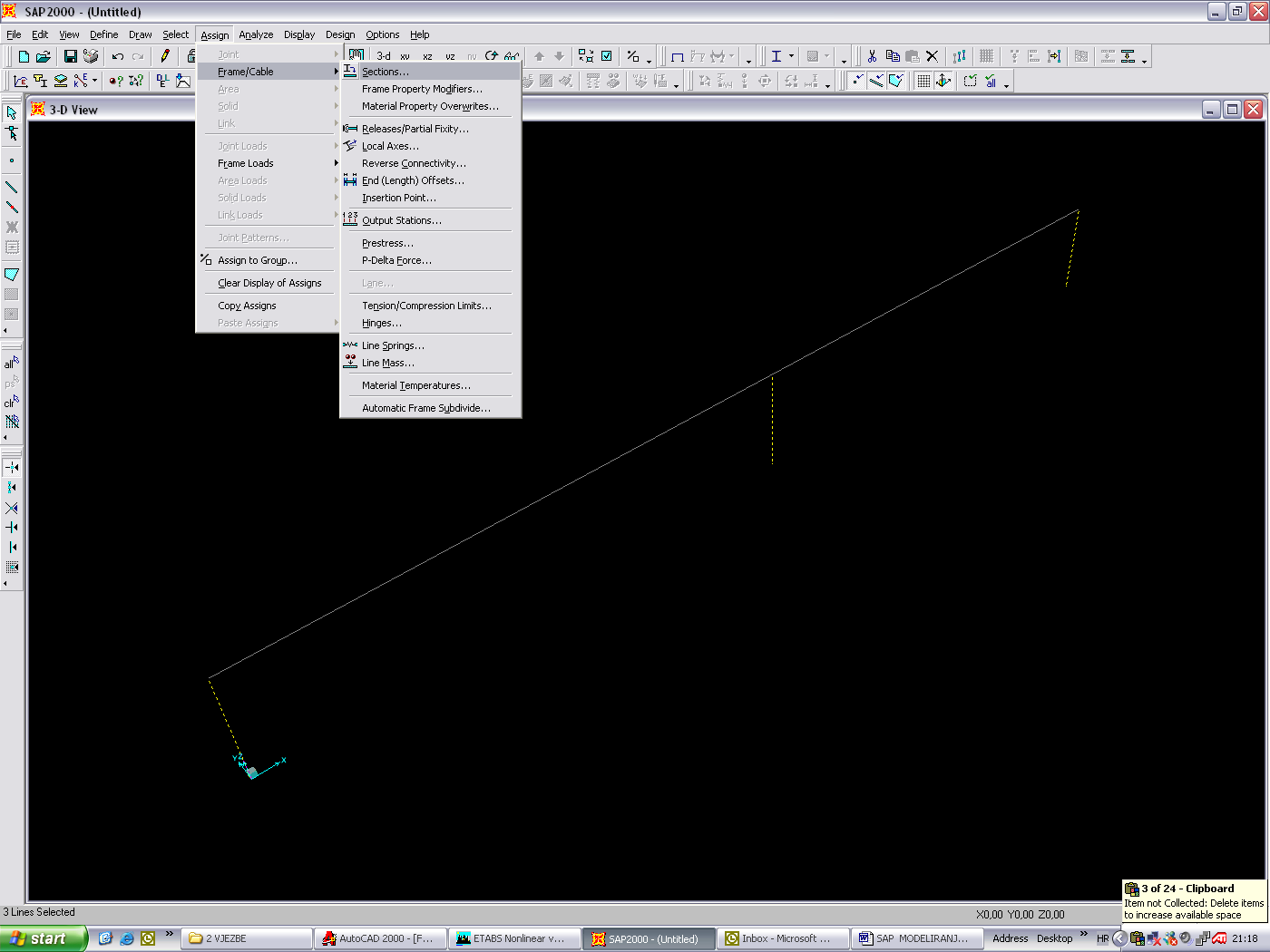Select the pointer tool in side toolbar

tap(12, 112)
